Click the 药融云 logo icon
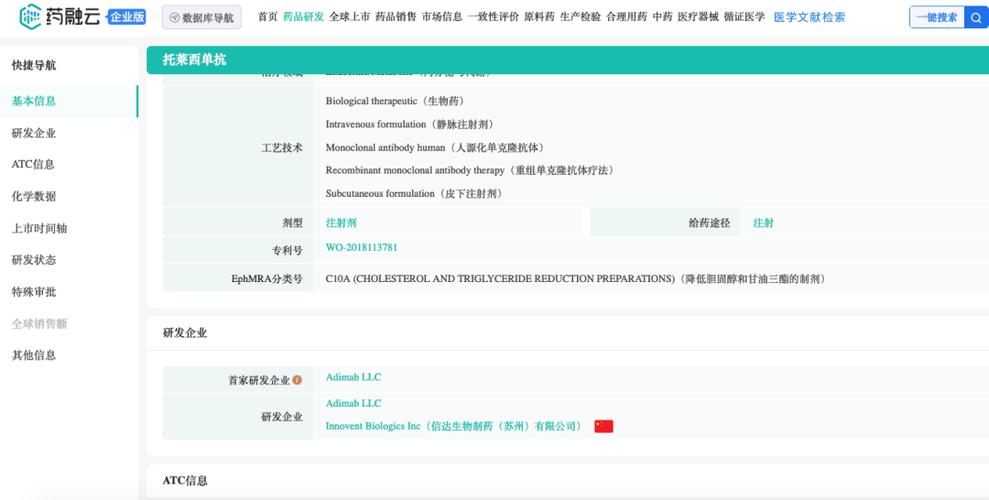 click(x=30, y=16)
